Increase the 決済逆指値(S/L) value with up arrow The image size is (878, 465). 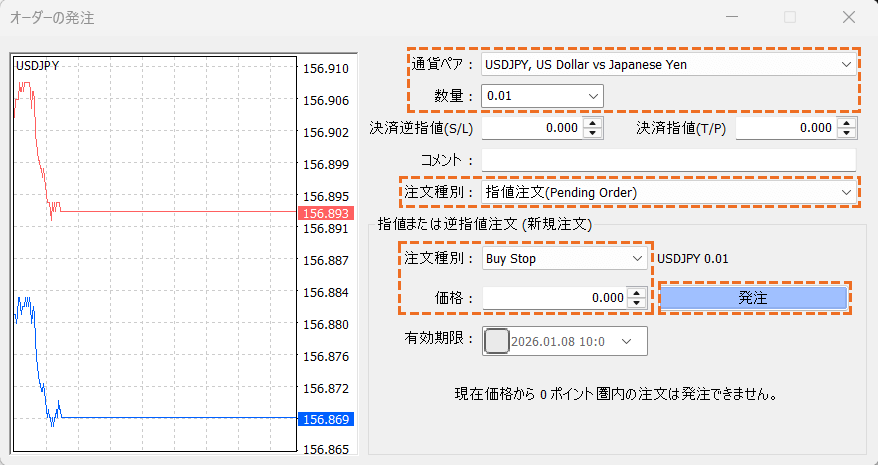pyautogui.click(x=592, y=123)
